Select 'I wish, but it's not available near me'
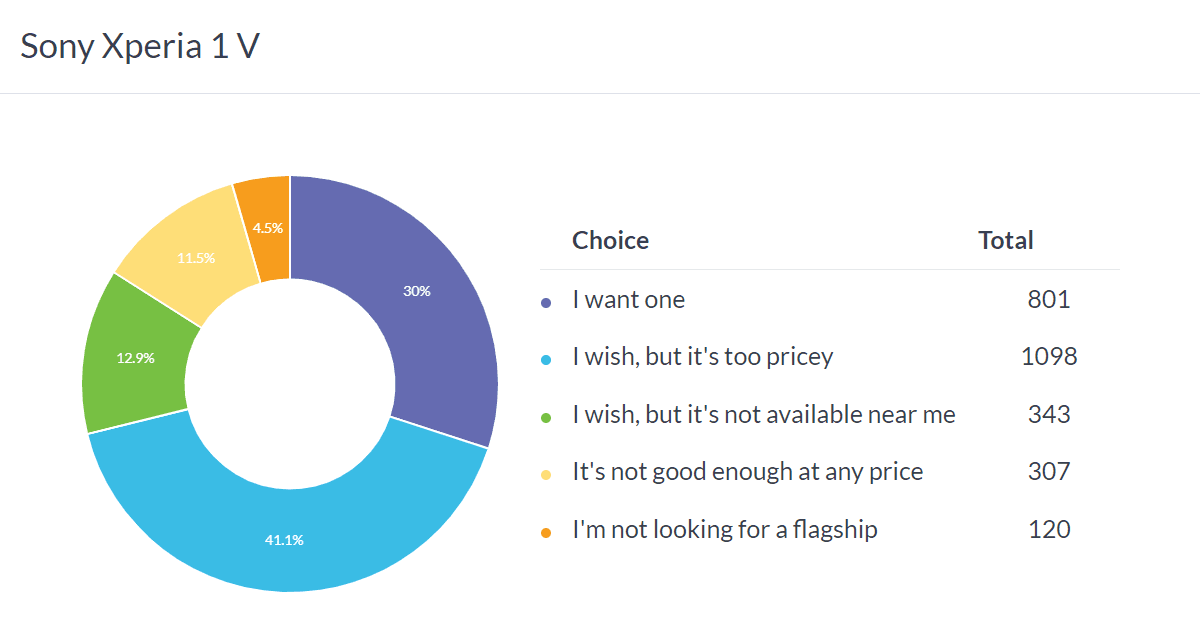This screenshot has height=627, width=1200. click(x=763, y=415)
